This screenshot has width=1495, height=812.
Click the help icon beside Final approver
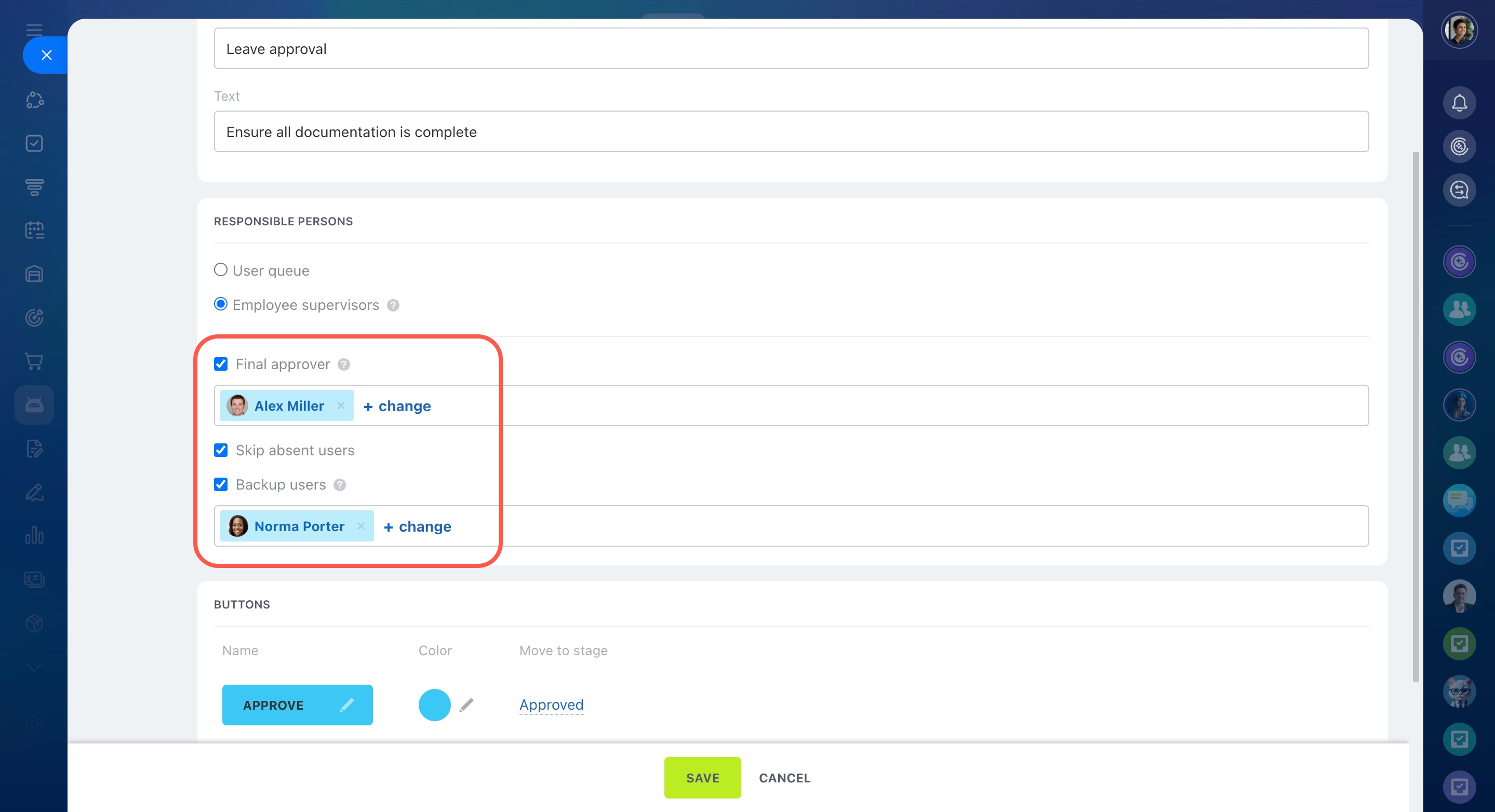coord(343,364)
